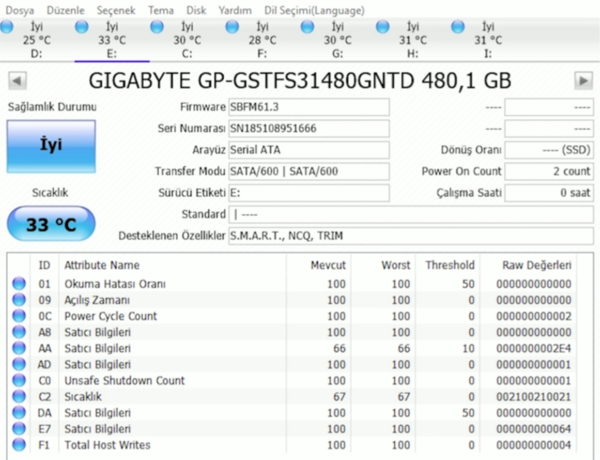This screenshot has height=460, width=600.
Task: Click status orb of Total Host Writes row
Action: point(19,445)
